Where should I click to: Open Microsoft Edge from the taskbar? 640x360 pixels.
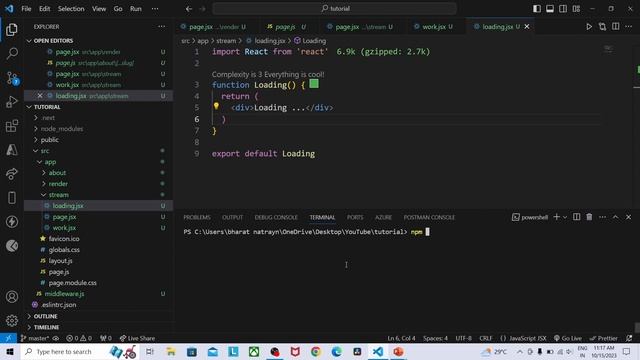pos(336,351)
